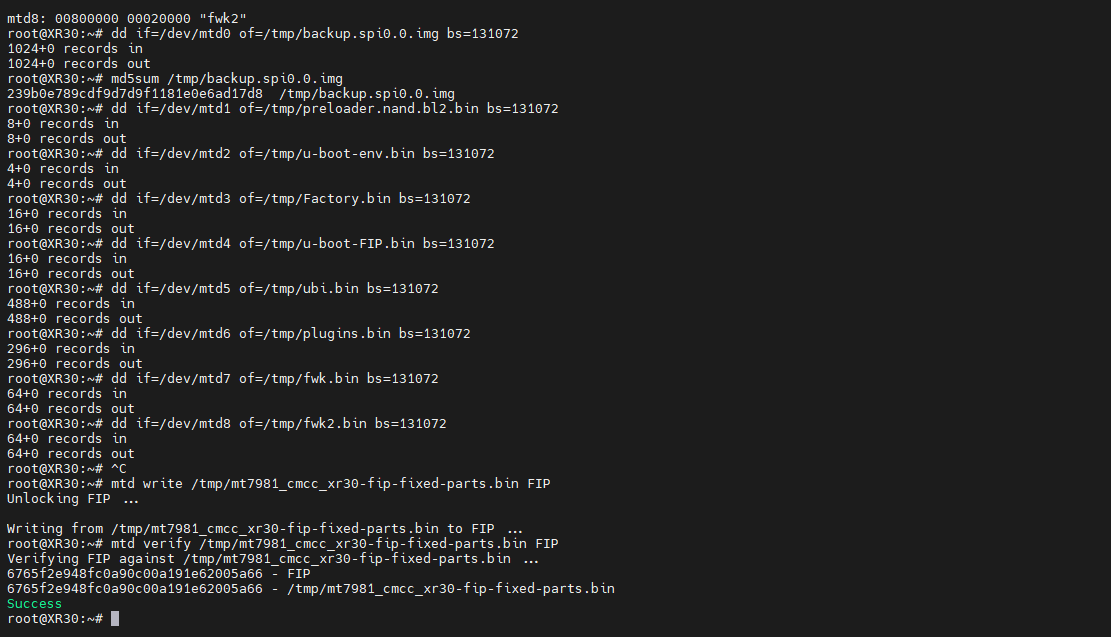The height and width of the screenshot is (637, 1111).
Task: Click the terminal cursor at the last prompt
Action: point(115,619)
